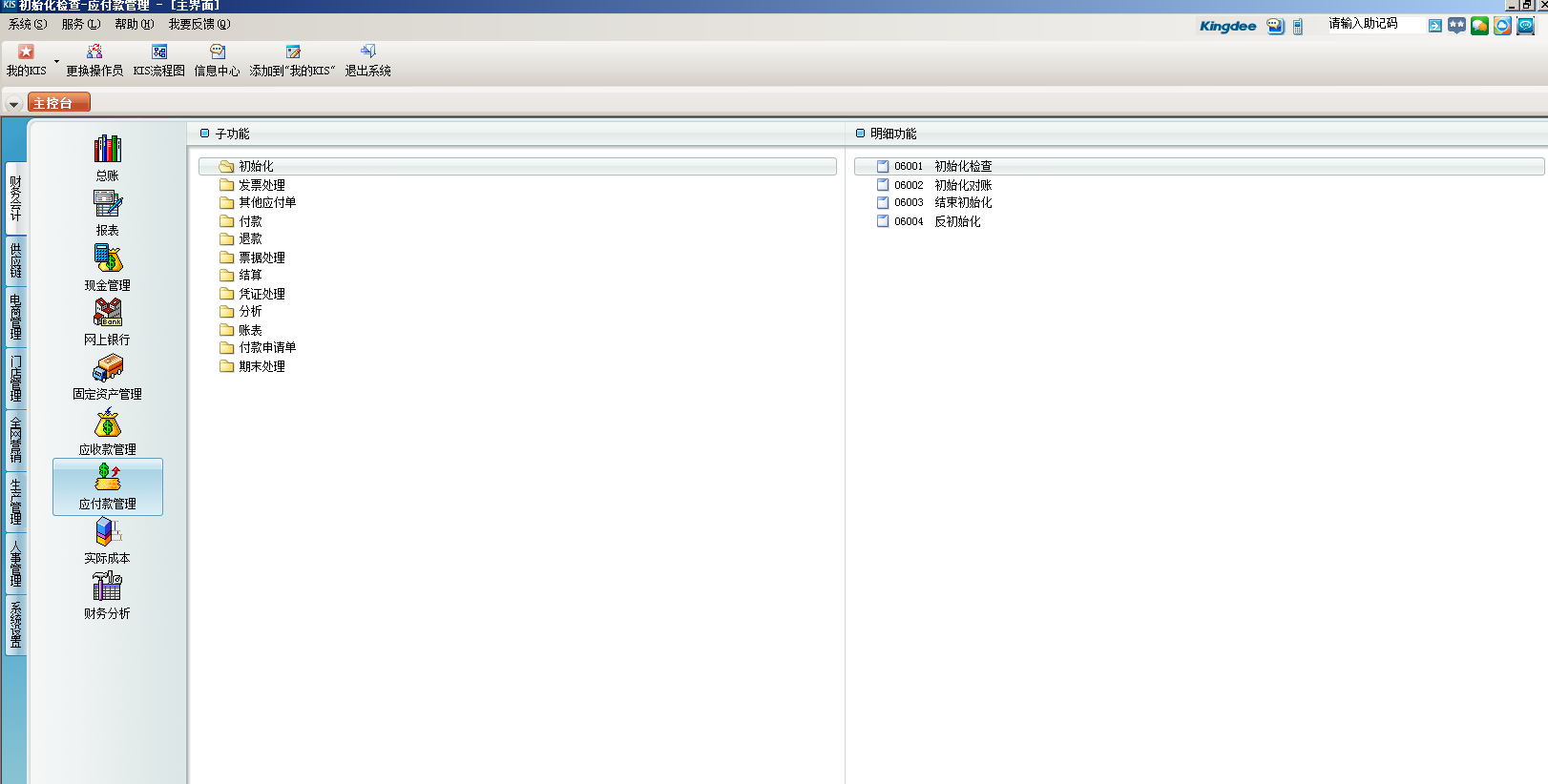Click 更换操作员 switch operator button

[94, 60]
